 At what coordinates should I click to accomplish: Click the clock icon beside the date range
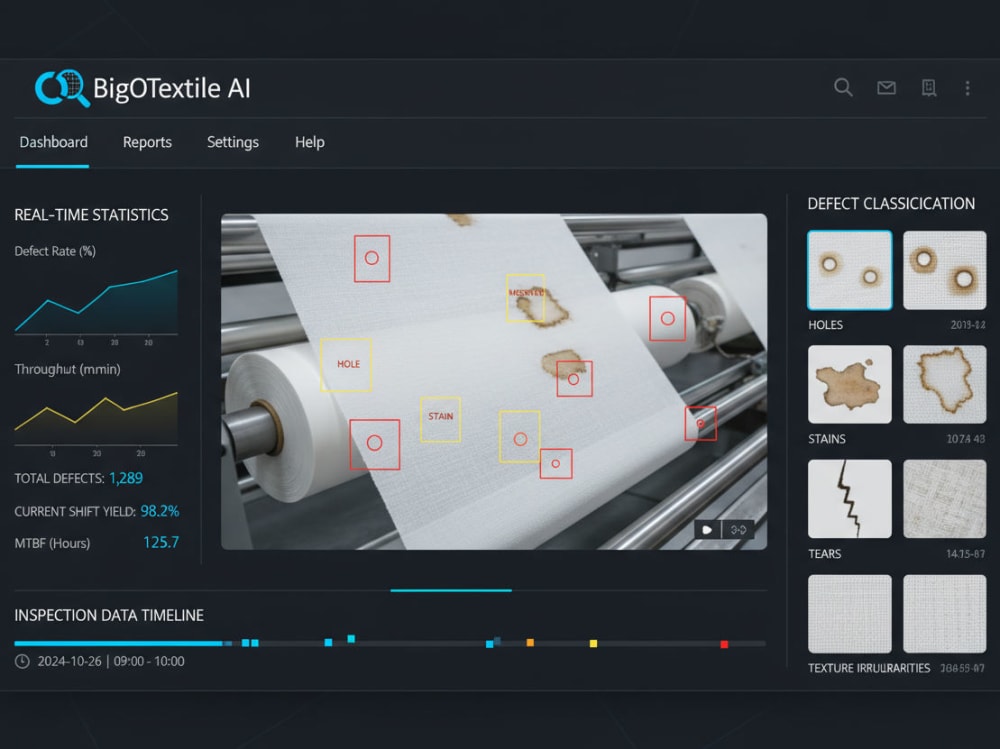click(22, 661)
